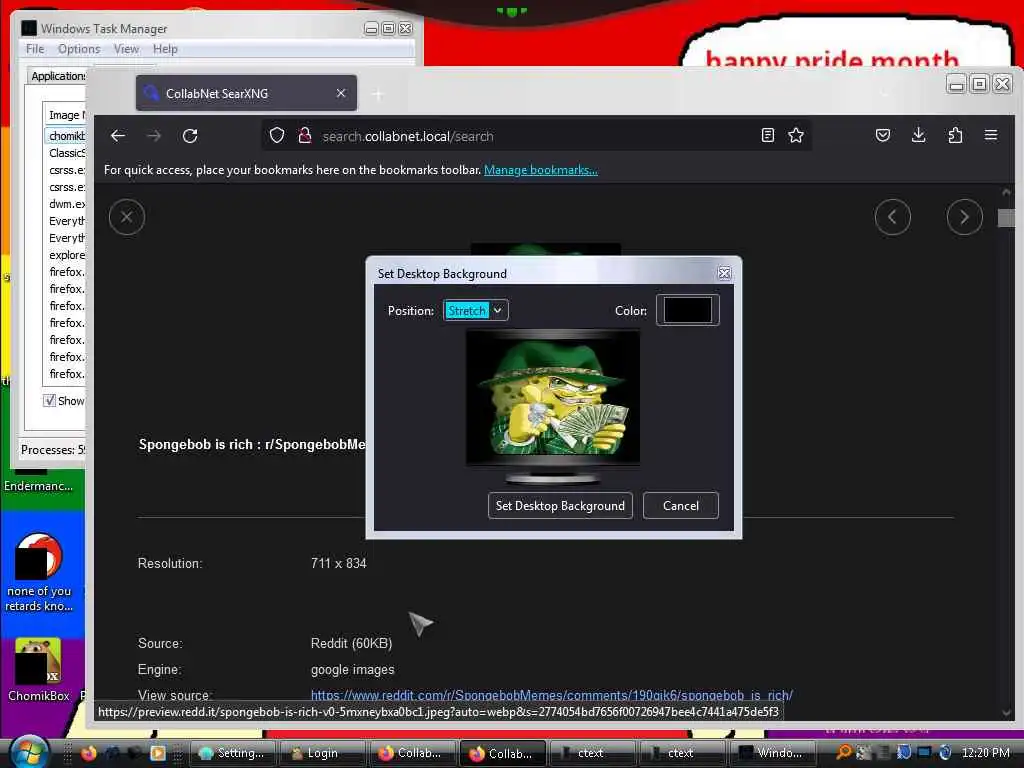Toggle the Show checkbox in Task Manager

coord(50,400)
